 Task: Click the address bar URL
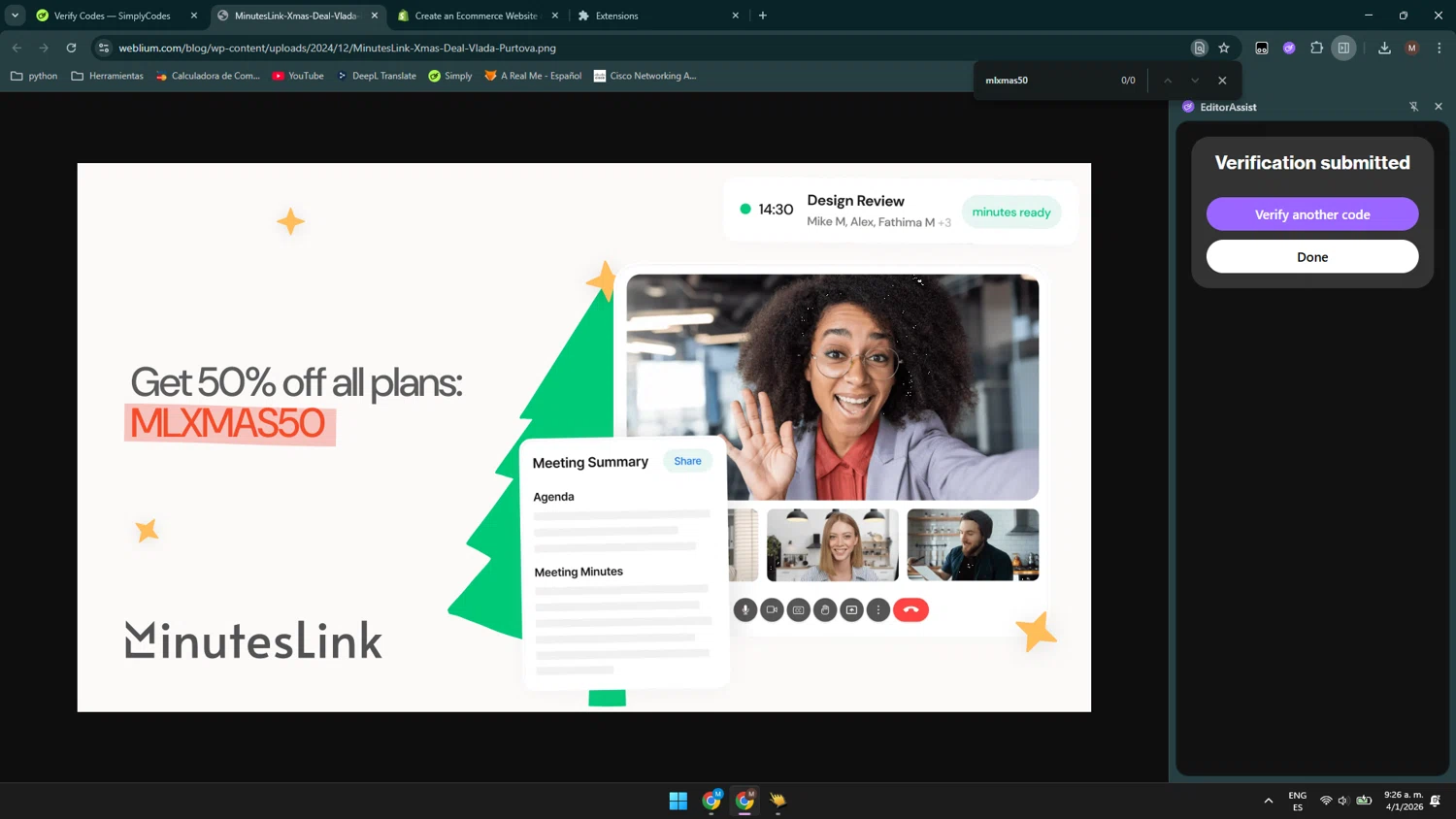click(337, 48)
